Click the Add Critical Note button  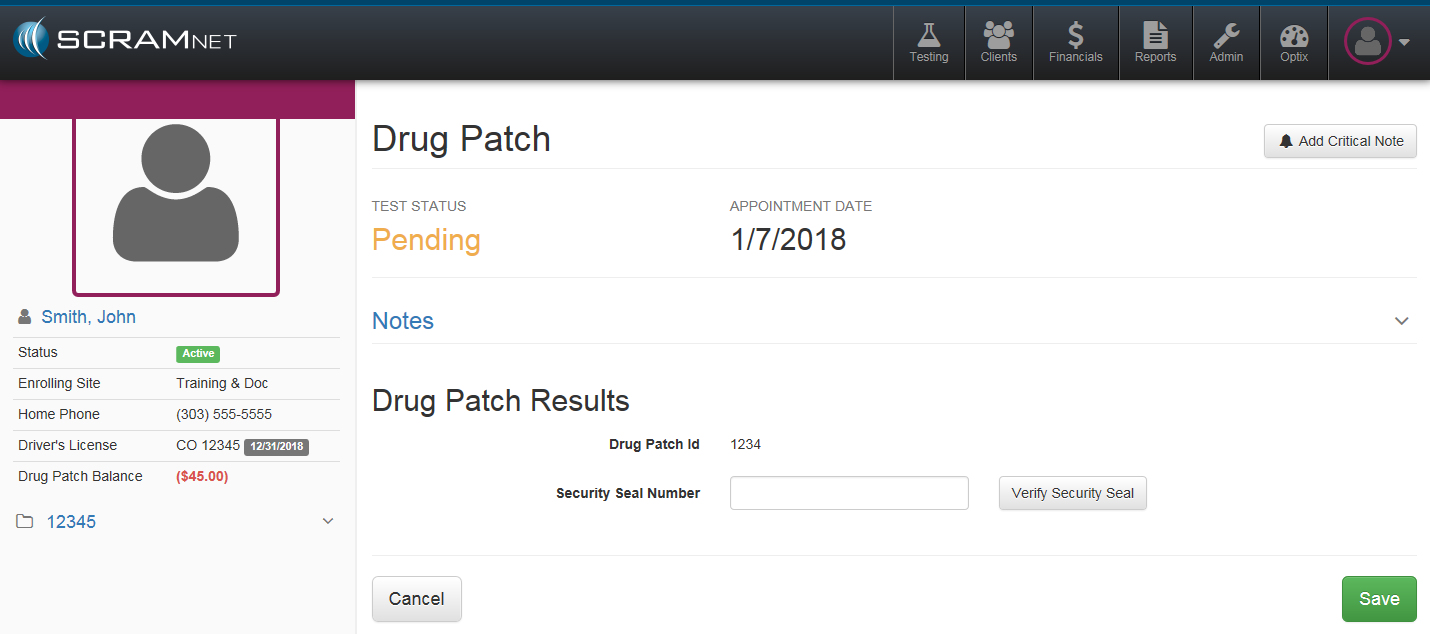(1340, 141)
